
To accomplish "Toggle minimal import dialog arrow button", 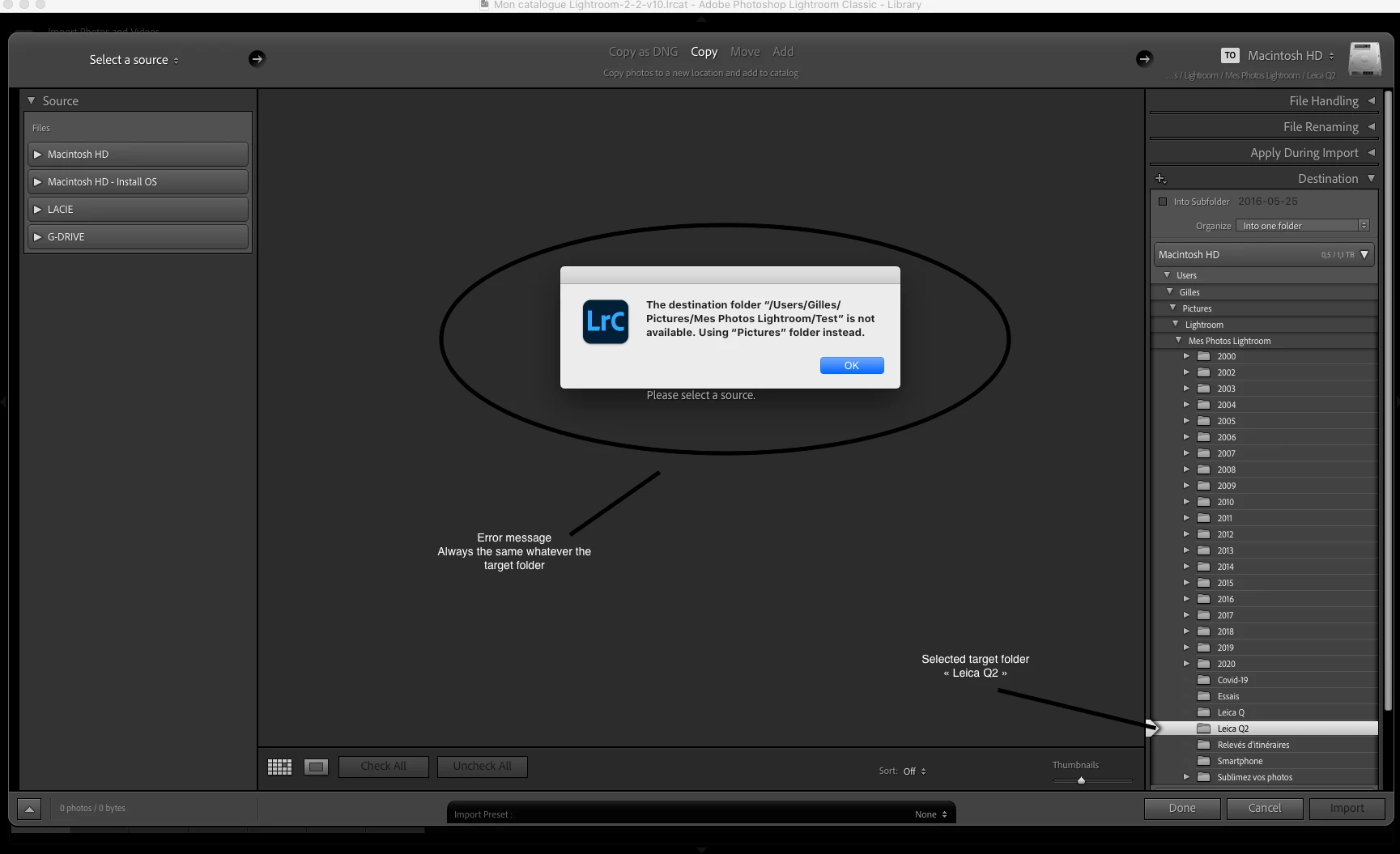I will pyautogui.click(x=29, y=809).
